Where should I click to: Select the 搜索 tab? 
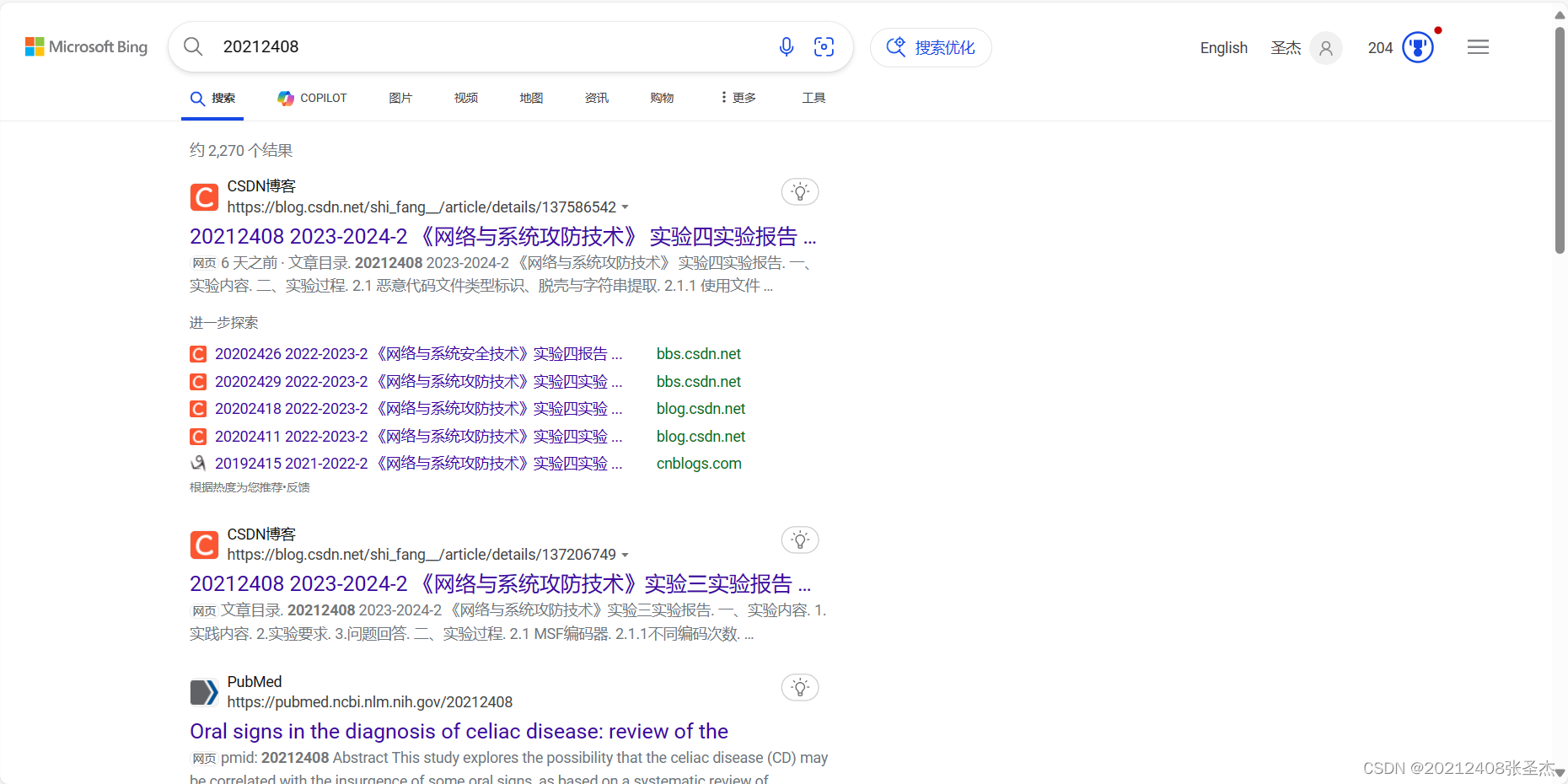(x=212, y=99)
